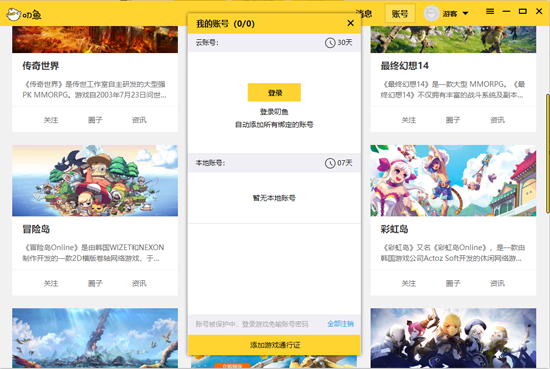
Task: Close the 叨鱼 application window
Action: click(539, 12)
